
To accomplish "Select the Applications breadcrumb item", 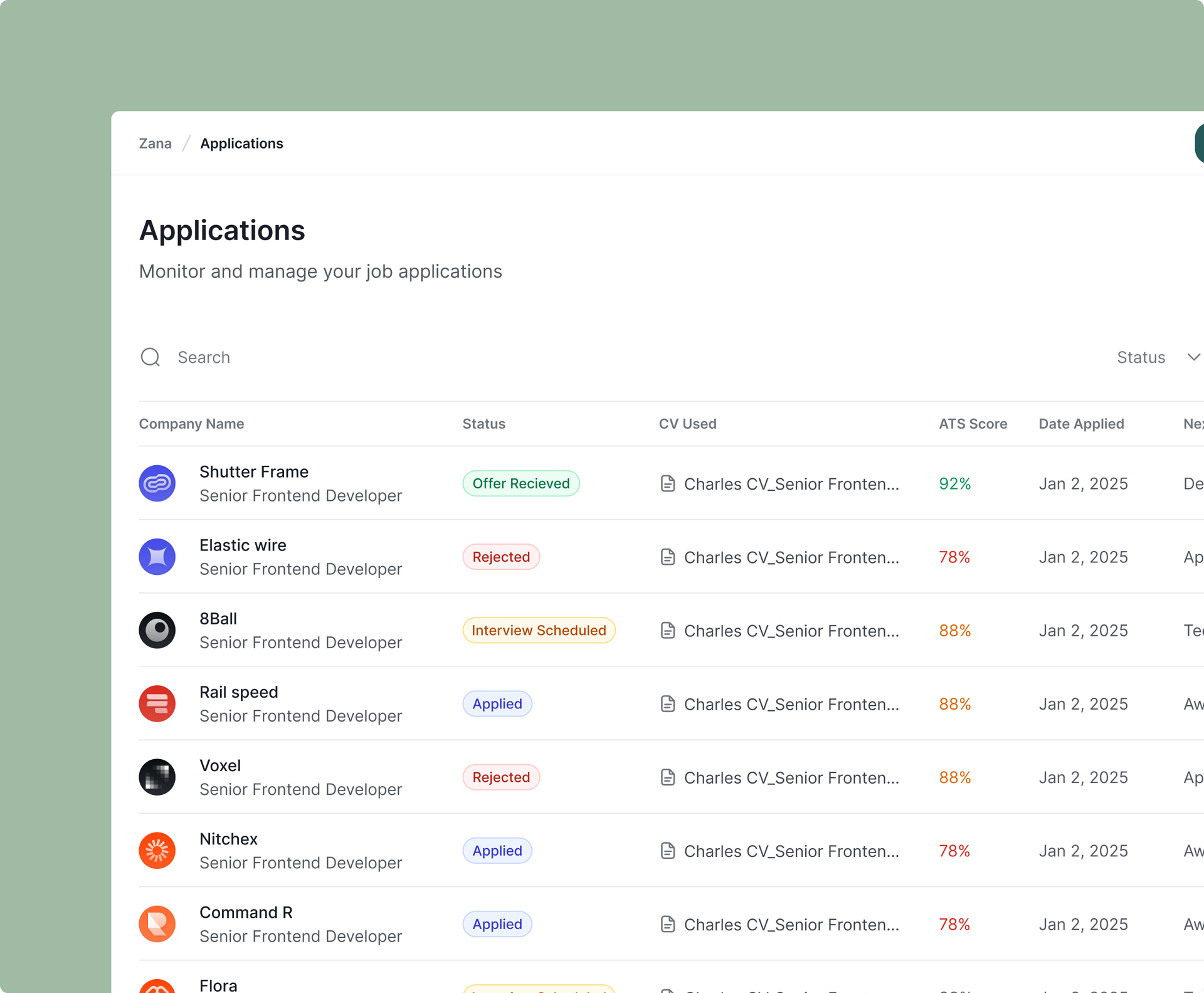I will pyautogui.click(x=241, y=144).
